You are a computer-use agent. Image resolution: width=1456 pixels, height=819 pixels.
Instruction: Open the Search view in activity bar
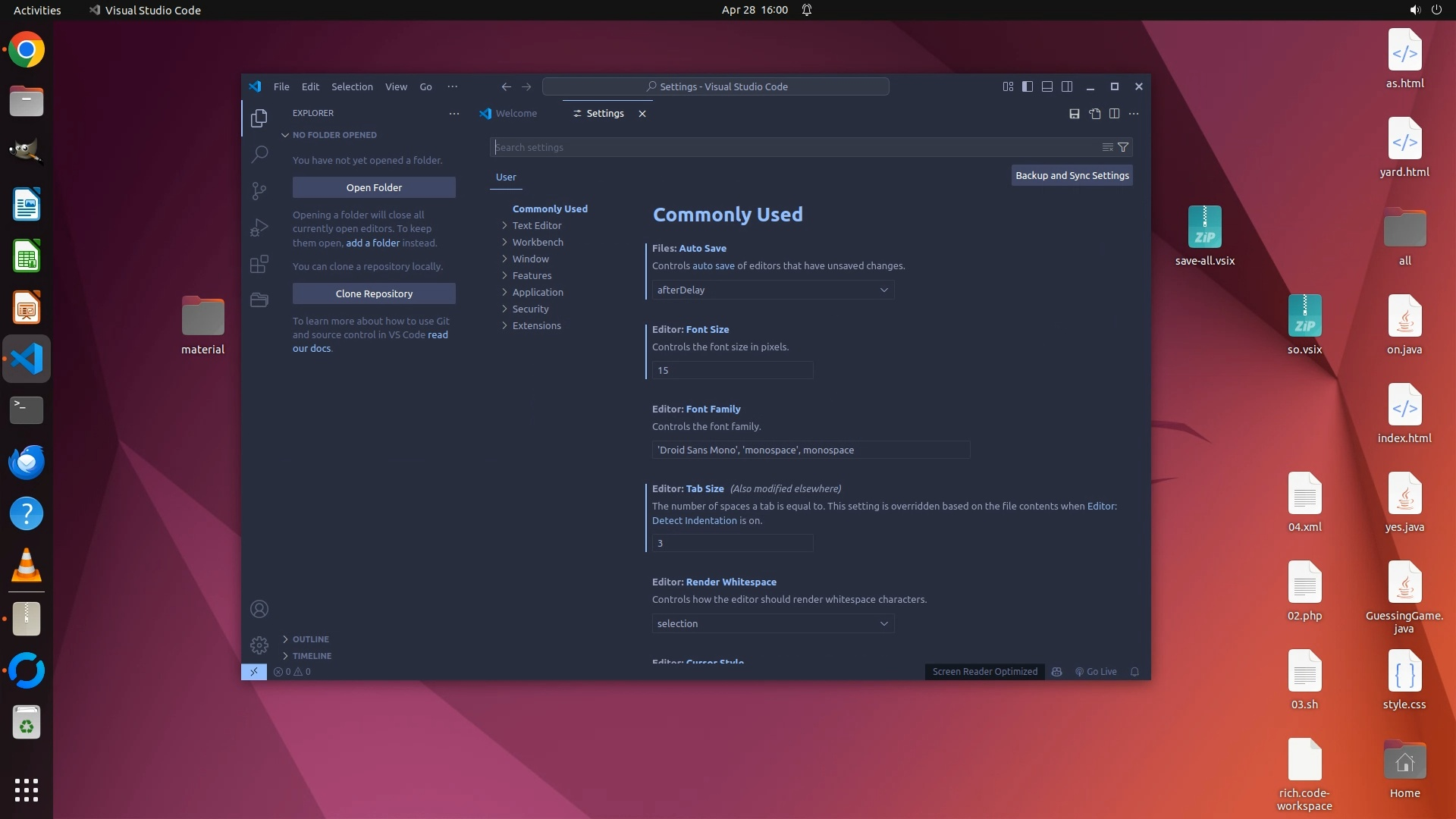pos(259,155)
